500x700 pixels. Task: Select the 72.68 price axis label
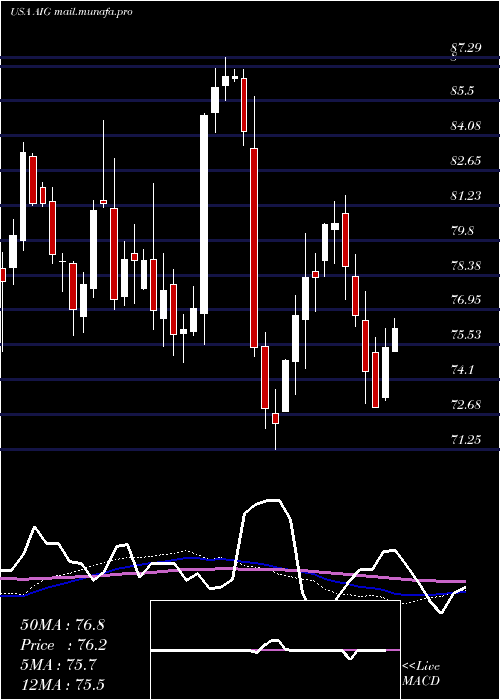click(467, 405)
